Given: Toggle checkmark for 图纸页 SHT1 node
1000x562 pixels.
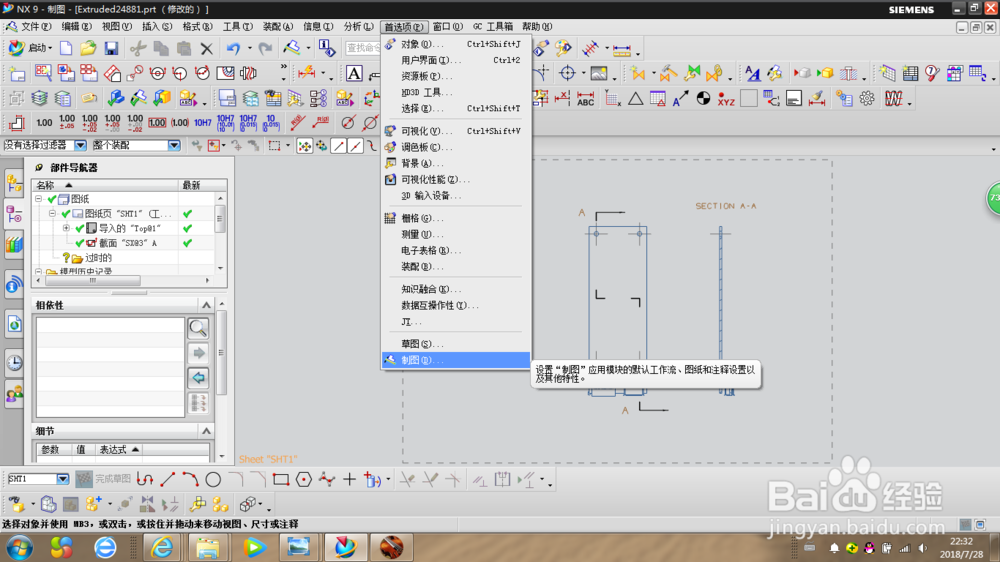Looking at the screenshot, I should (66, 214).
